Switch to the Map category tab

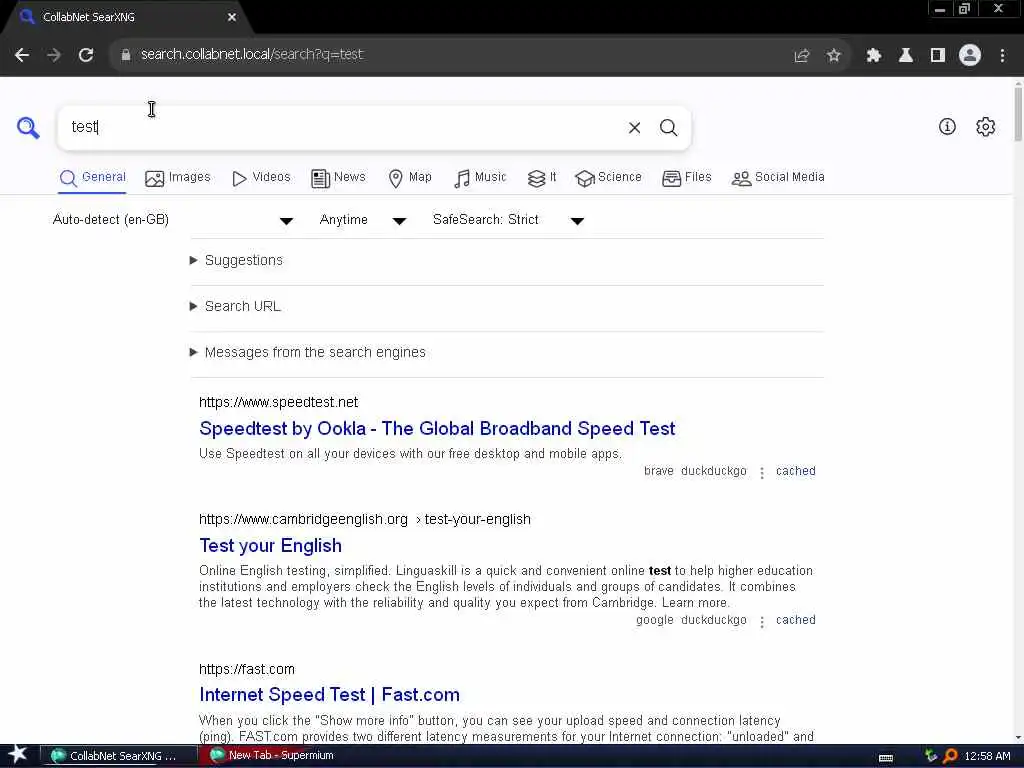point(409,178)
